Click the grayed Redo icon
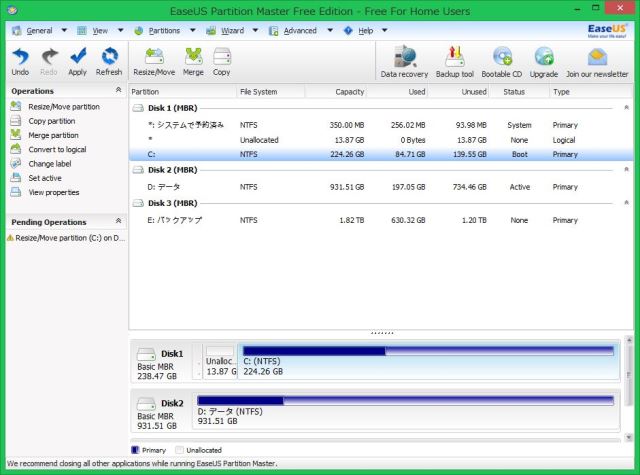 [x=49, y=57]
